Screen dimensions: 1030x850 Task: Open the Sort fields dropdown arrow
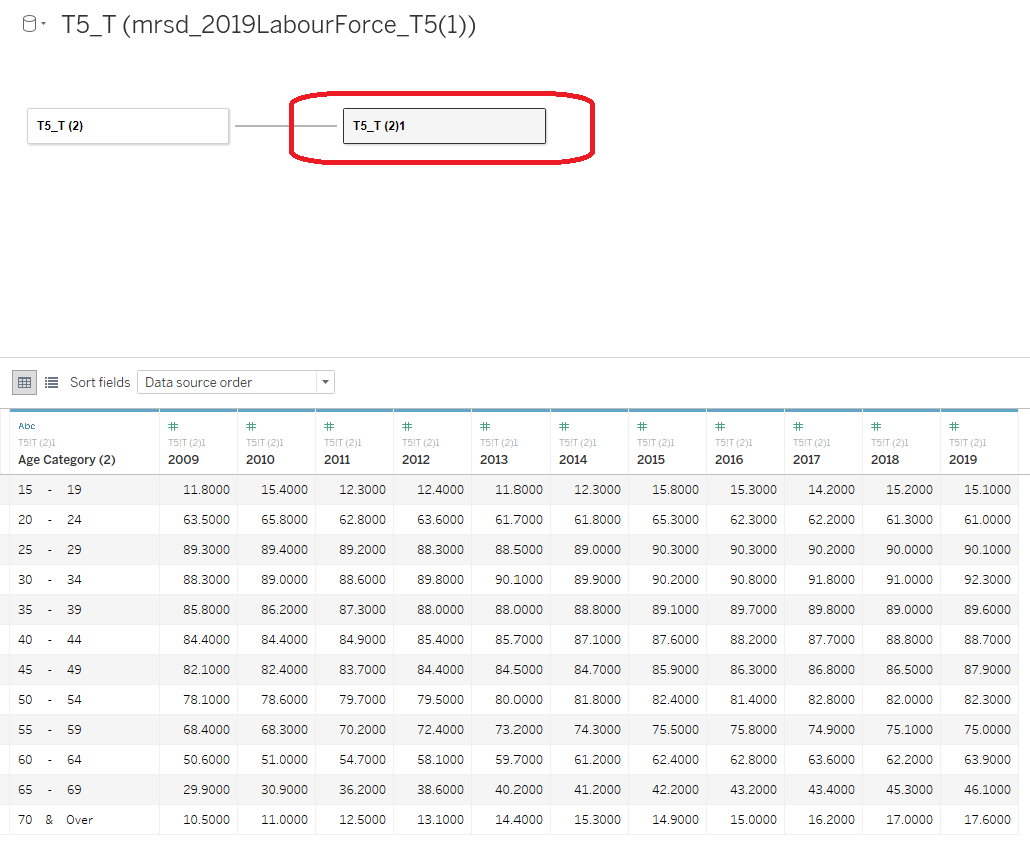pyautogui.click(x=324, y=382)
